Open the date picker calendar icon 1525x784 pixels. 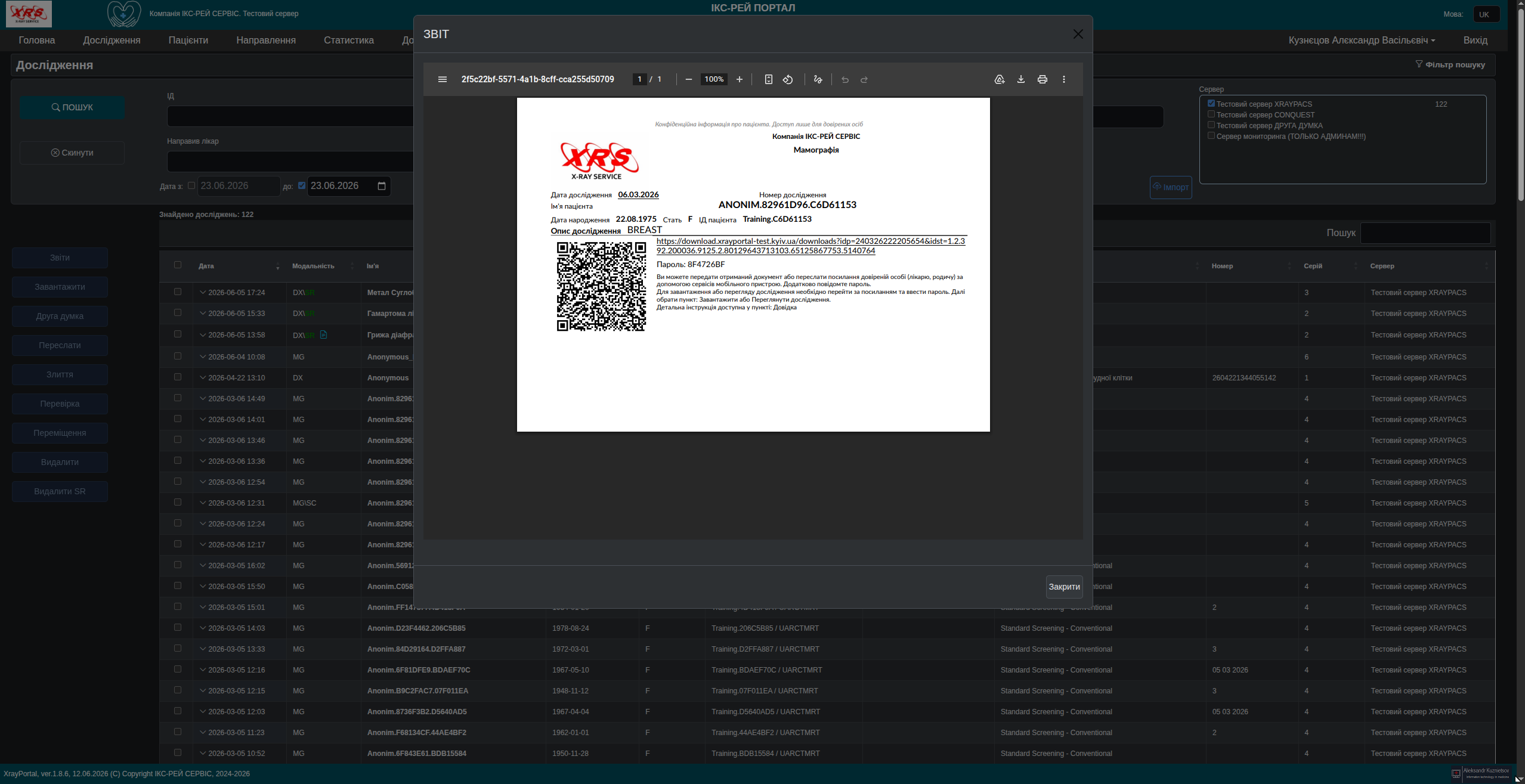click(382, 186)
